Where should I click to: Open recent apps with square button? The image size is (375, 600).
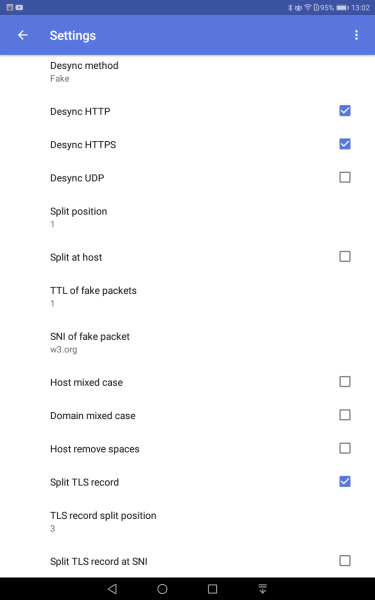[212, 589]
